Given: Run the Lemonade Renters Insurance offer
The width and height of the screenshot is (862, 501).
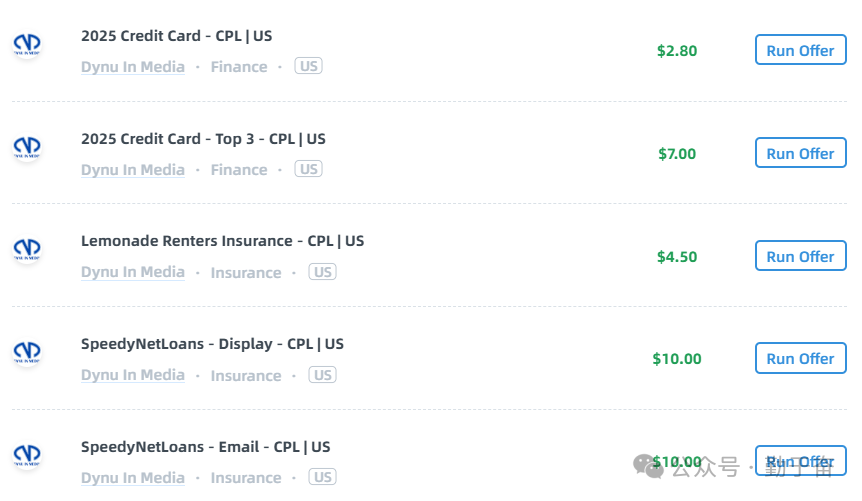Looking at the screenshot, I should coord(800,256).
